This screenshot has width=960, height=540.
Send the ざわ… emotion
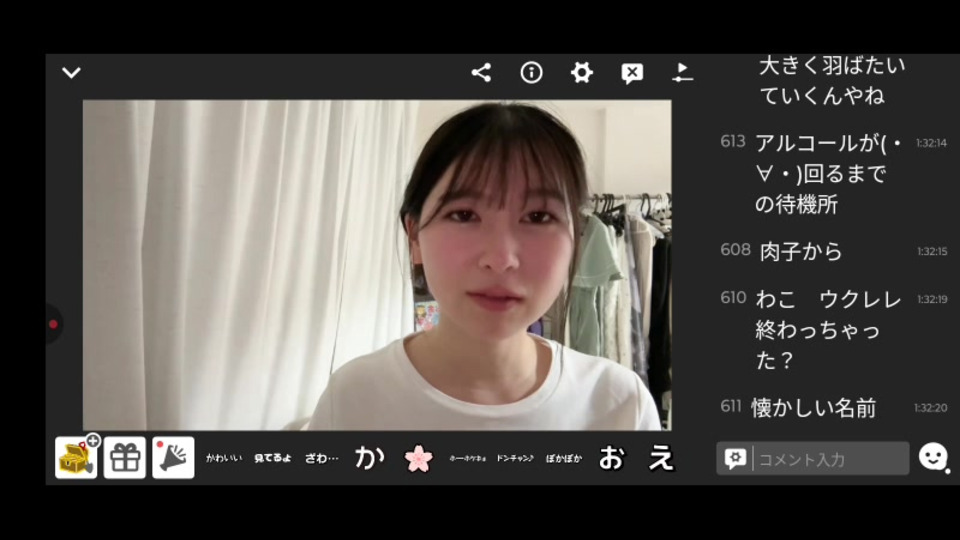pyautogui.click(x=321, y=458)
